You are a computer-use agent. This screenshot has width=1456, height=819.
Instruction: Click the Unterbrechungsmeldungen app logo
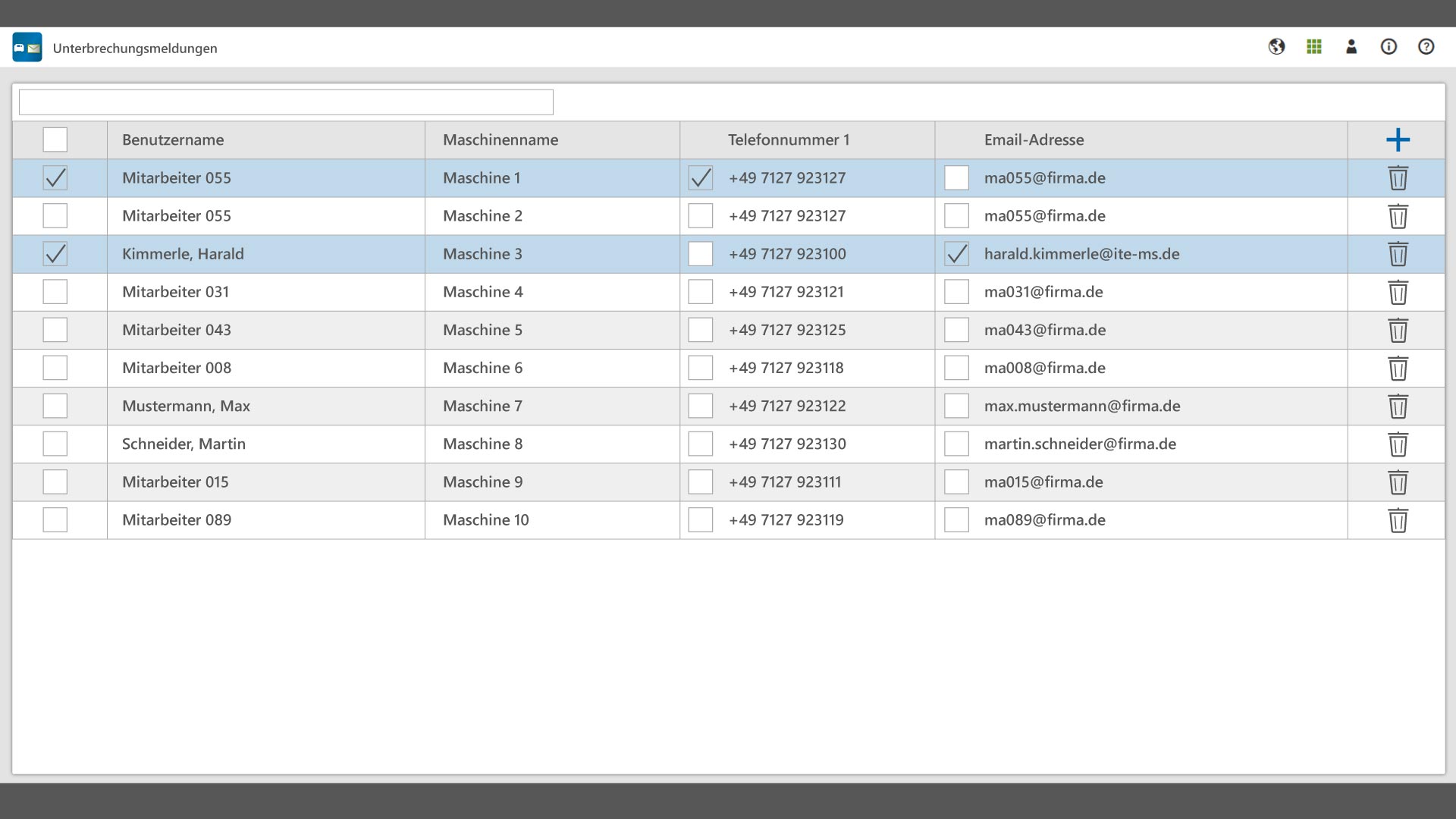tap(27, 48)
